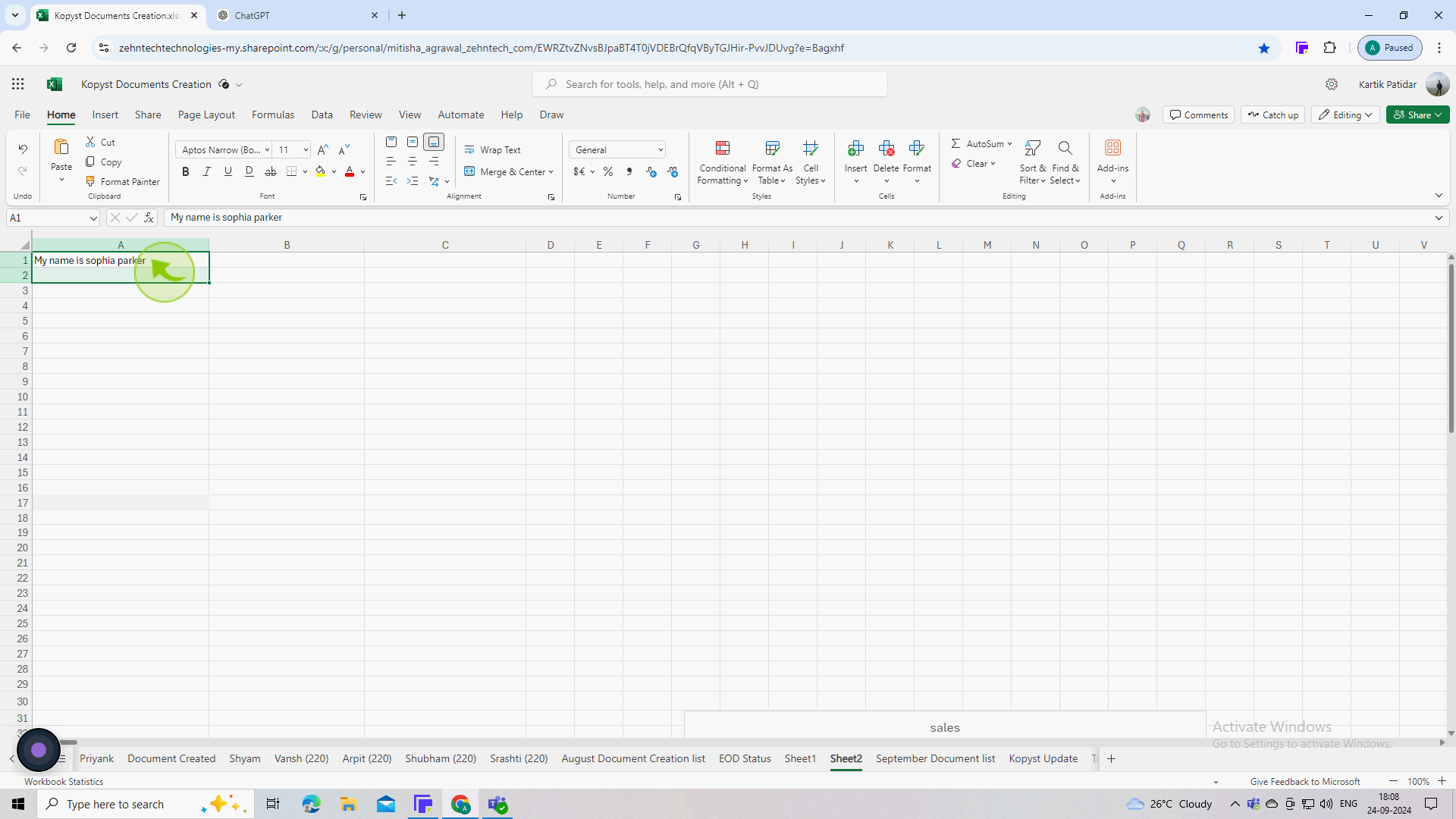Increase font size with the A-up icon
Viewport: 1456px width, 819px height.
(x=323, y=149)
